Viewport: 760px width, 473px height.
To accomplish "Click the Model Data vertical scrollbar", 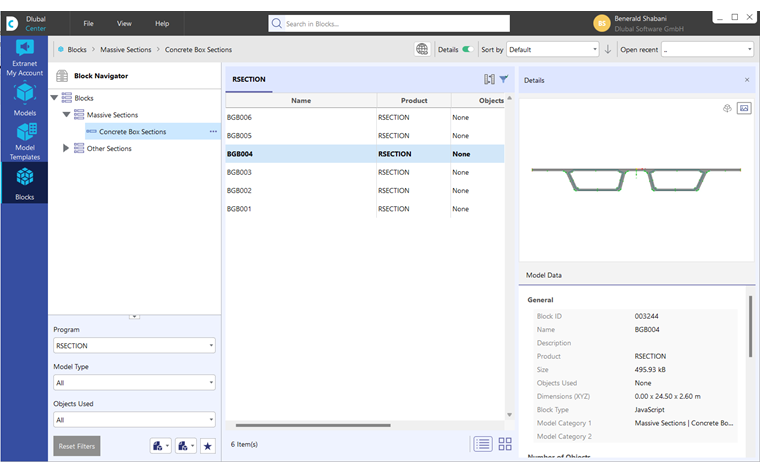I will pos(750,326).
